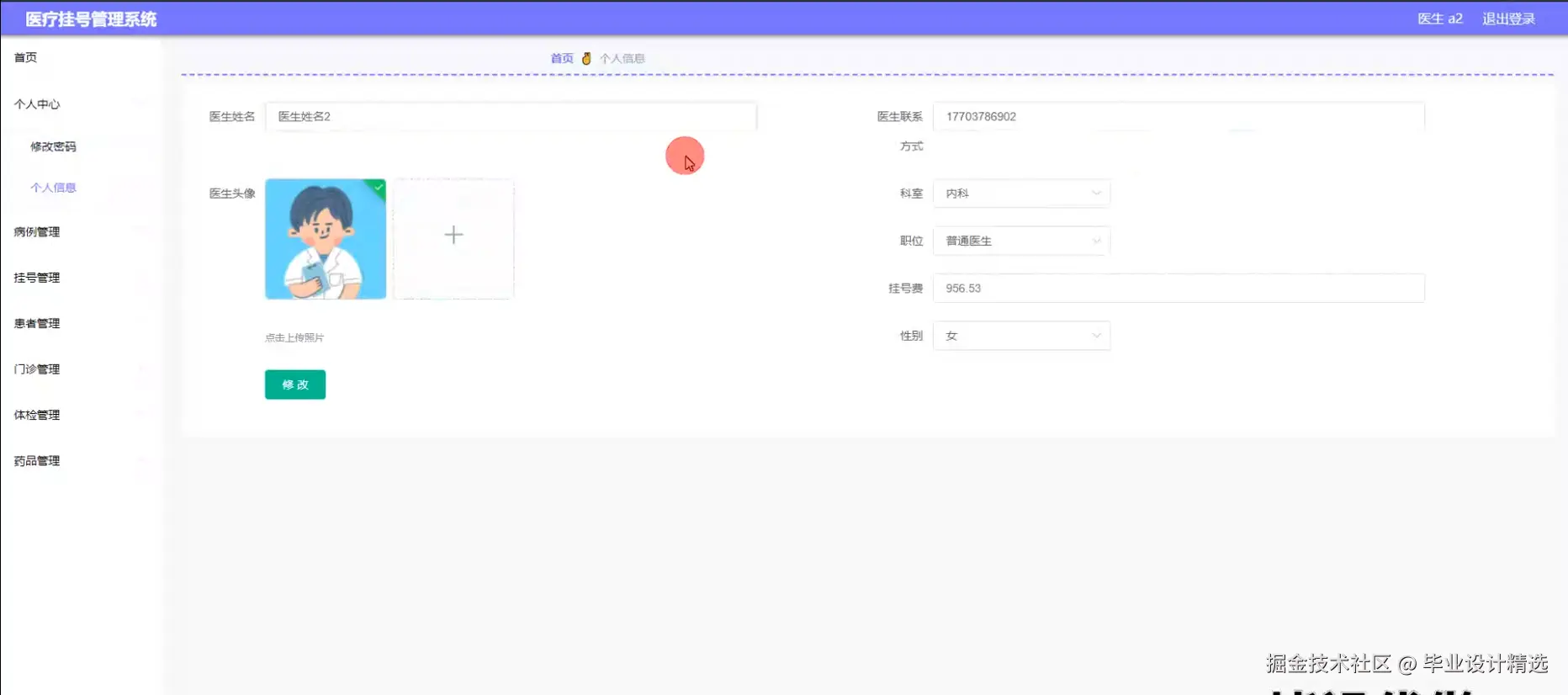Click the 医疗挂号管理系统 title

click(x=91, y=19)
